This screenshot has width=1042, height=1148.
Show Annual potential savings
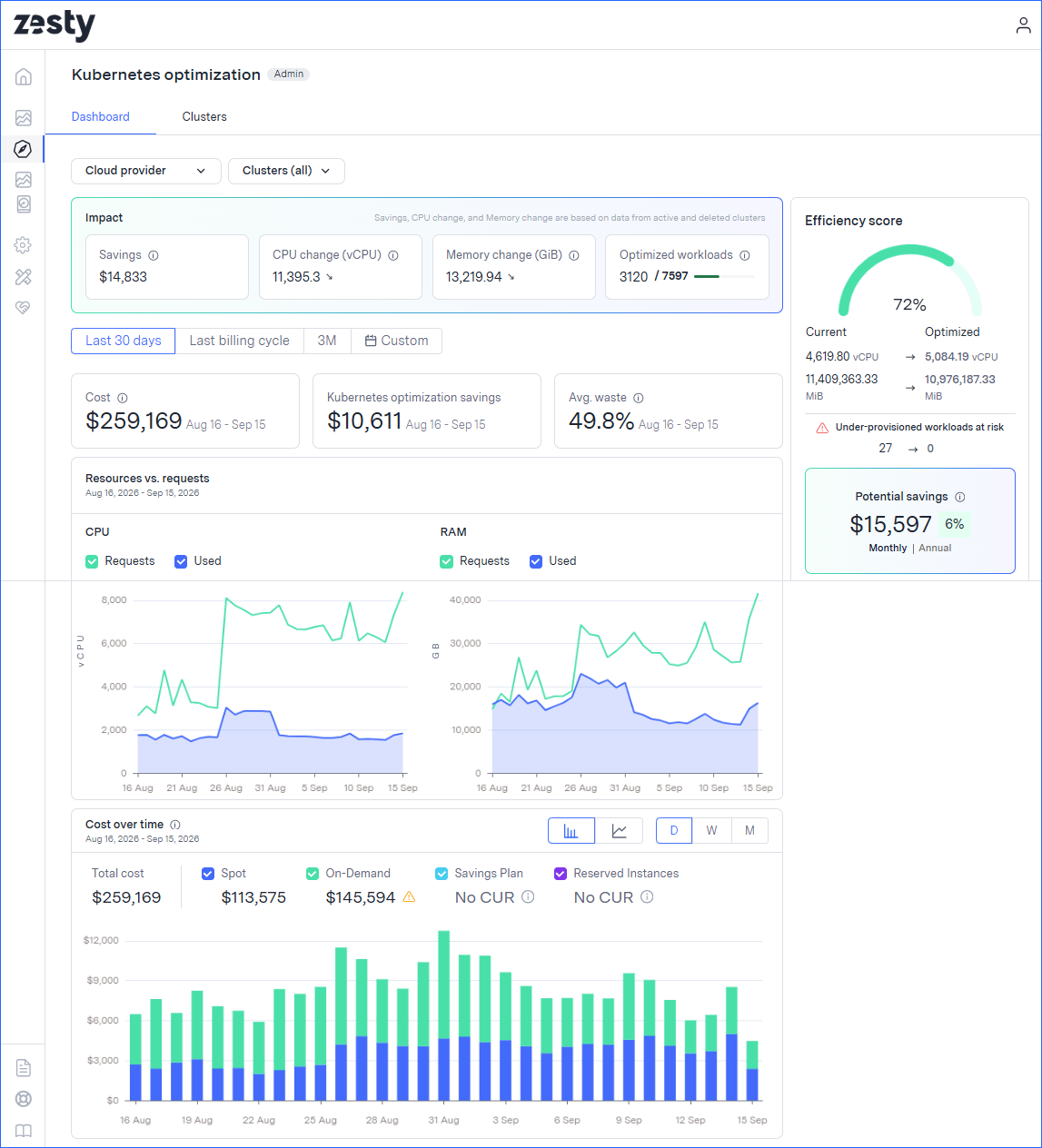[x=935, y=548]
